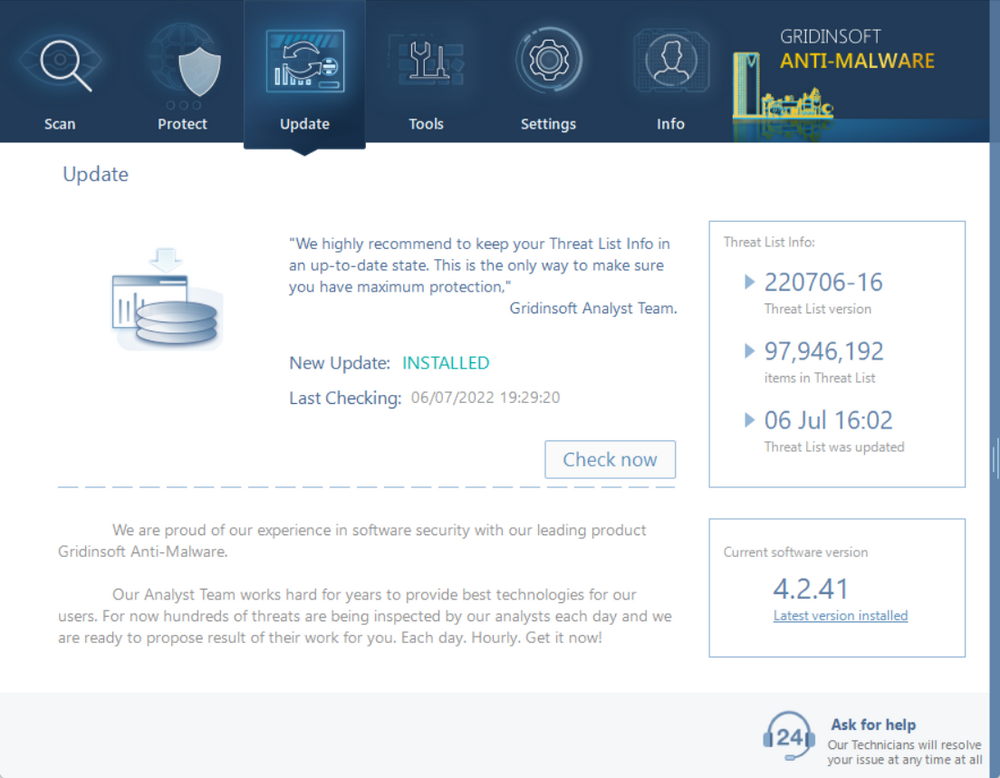Open the Latest version installed link
The image size is (1000, 778).
tap(840, 616)
